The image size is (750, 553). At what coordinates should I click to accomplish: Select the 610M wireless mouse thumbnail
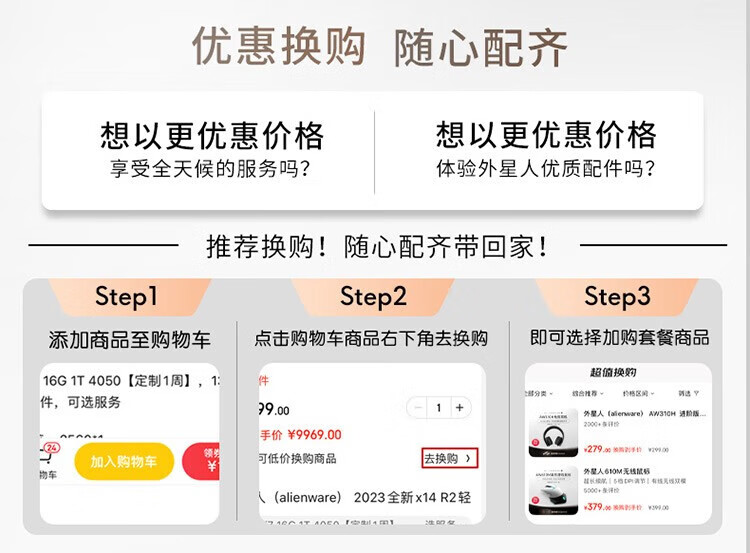[553, 490]
